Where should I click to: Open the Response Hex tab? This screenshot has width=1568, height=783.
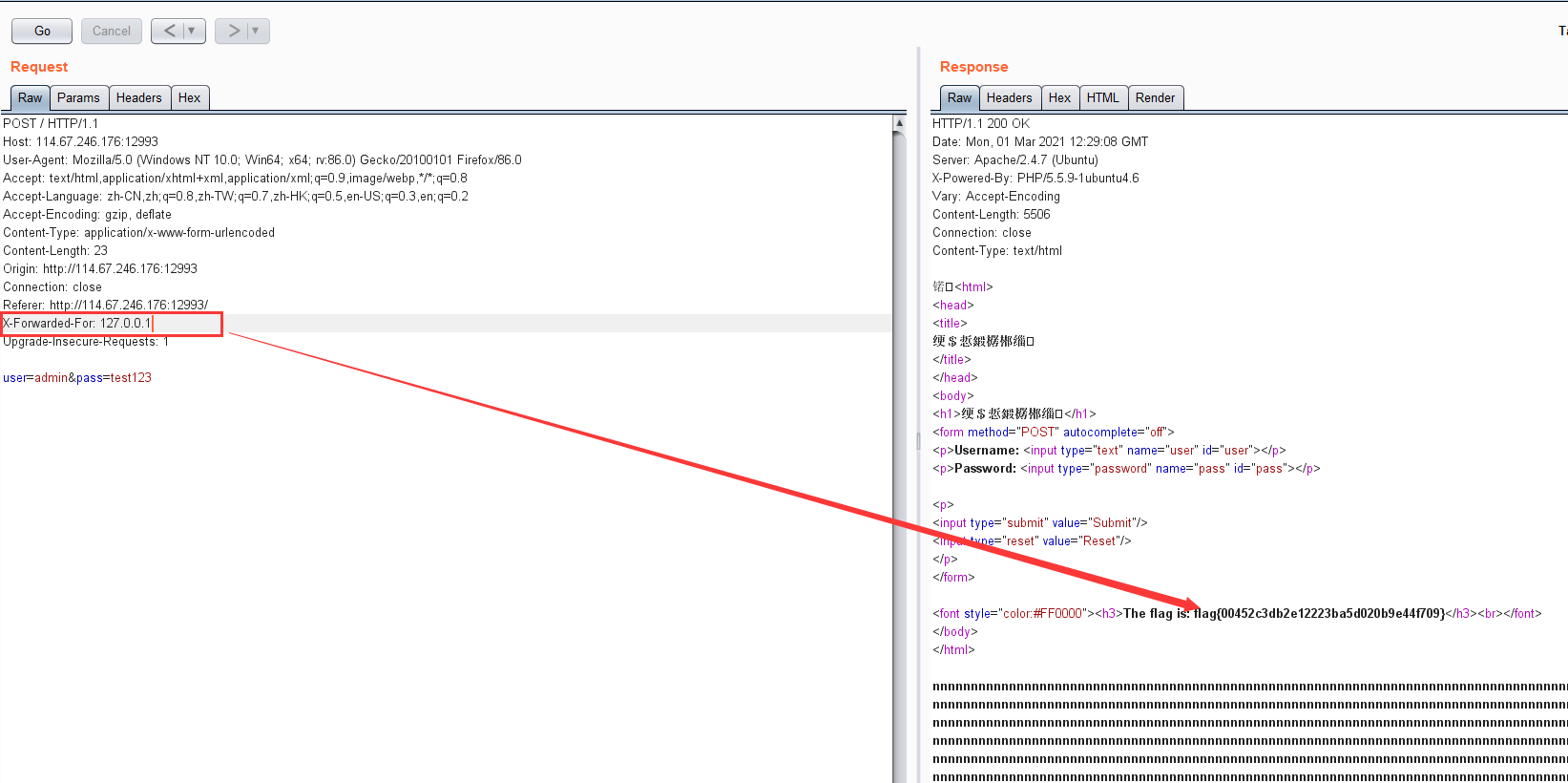(1060, 97)
